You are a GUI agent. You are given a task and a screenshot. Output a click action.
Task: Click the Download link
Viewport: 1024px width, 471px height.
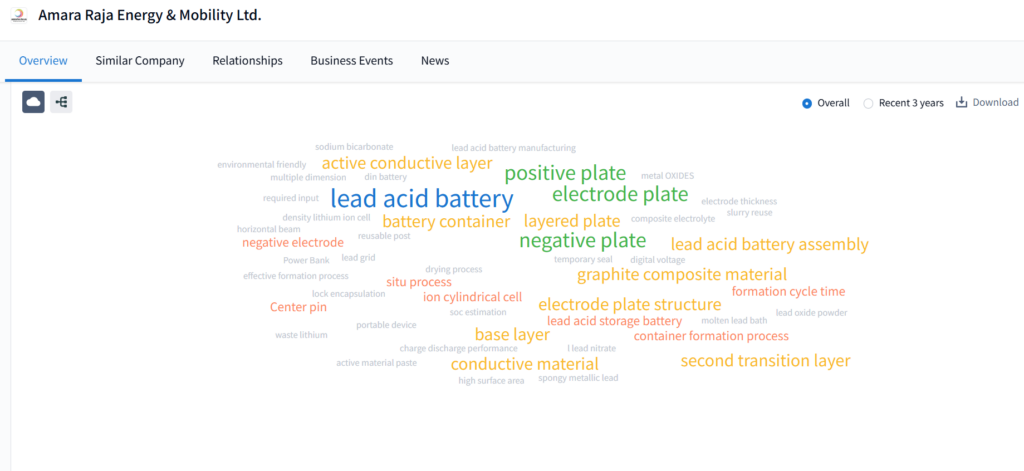click(x=995, y=102)
